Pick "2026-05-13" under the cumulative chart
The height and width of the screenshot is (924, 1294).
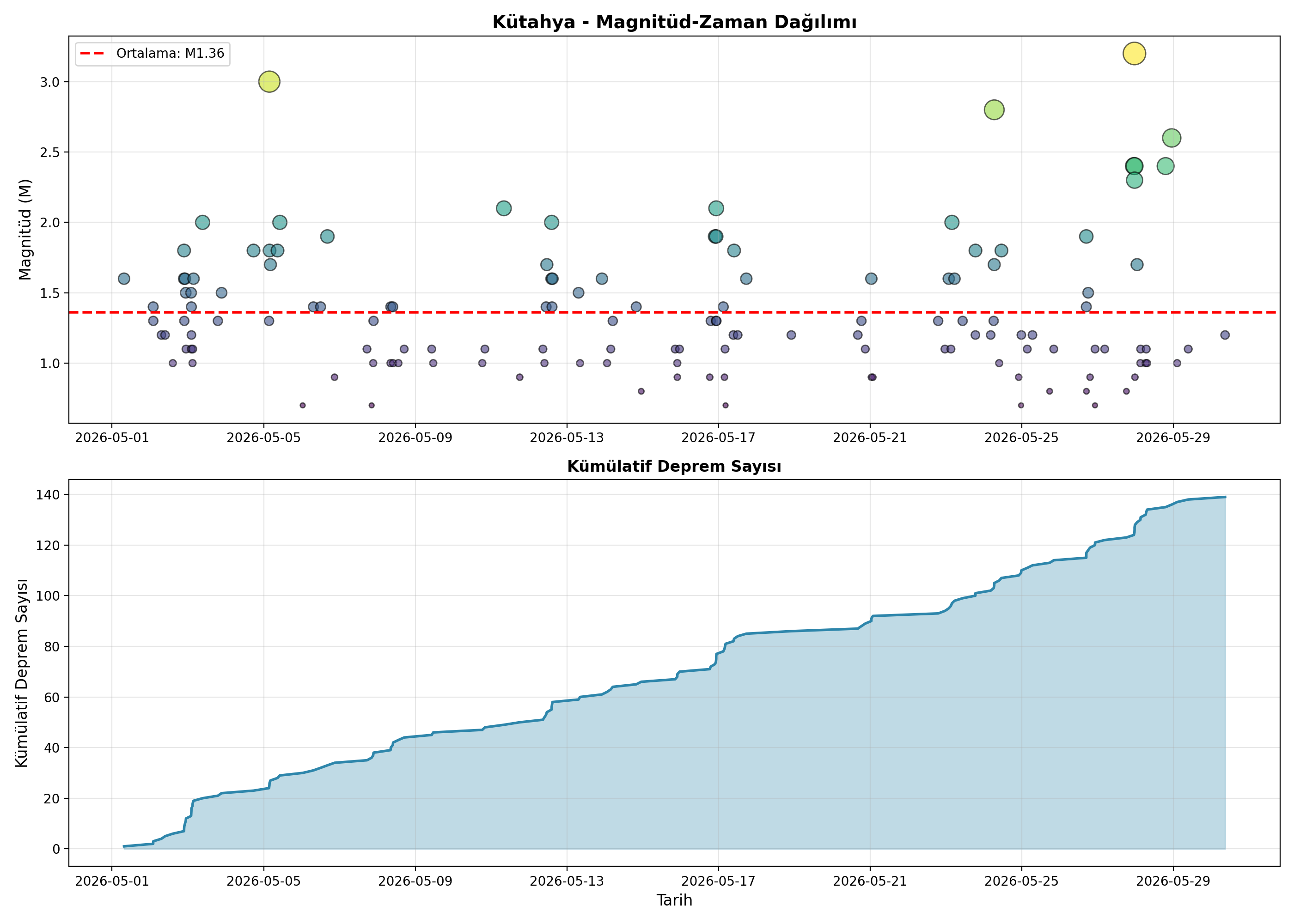coord(567,881)
